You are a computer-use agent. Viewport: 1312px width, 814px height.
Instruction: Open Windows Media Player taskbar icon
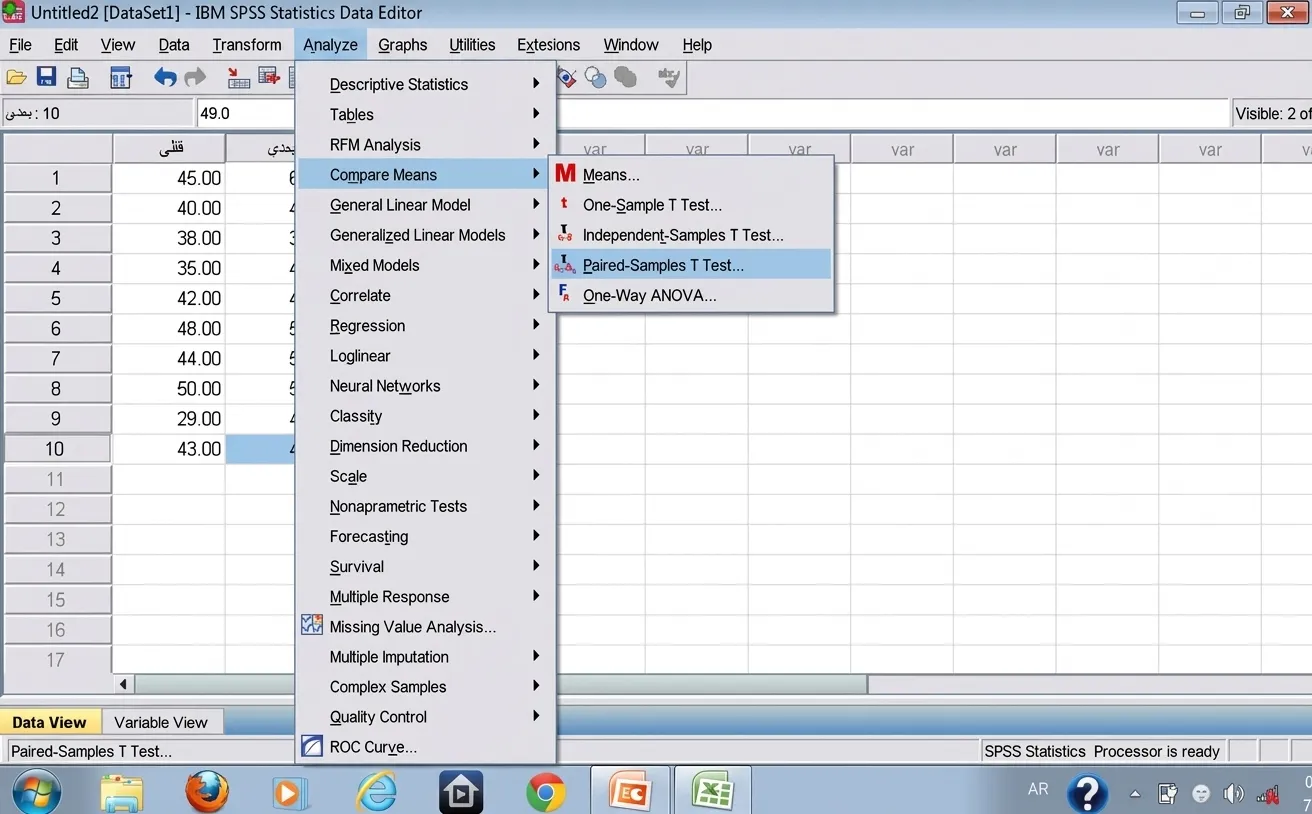[x=291, y=793]
